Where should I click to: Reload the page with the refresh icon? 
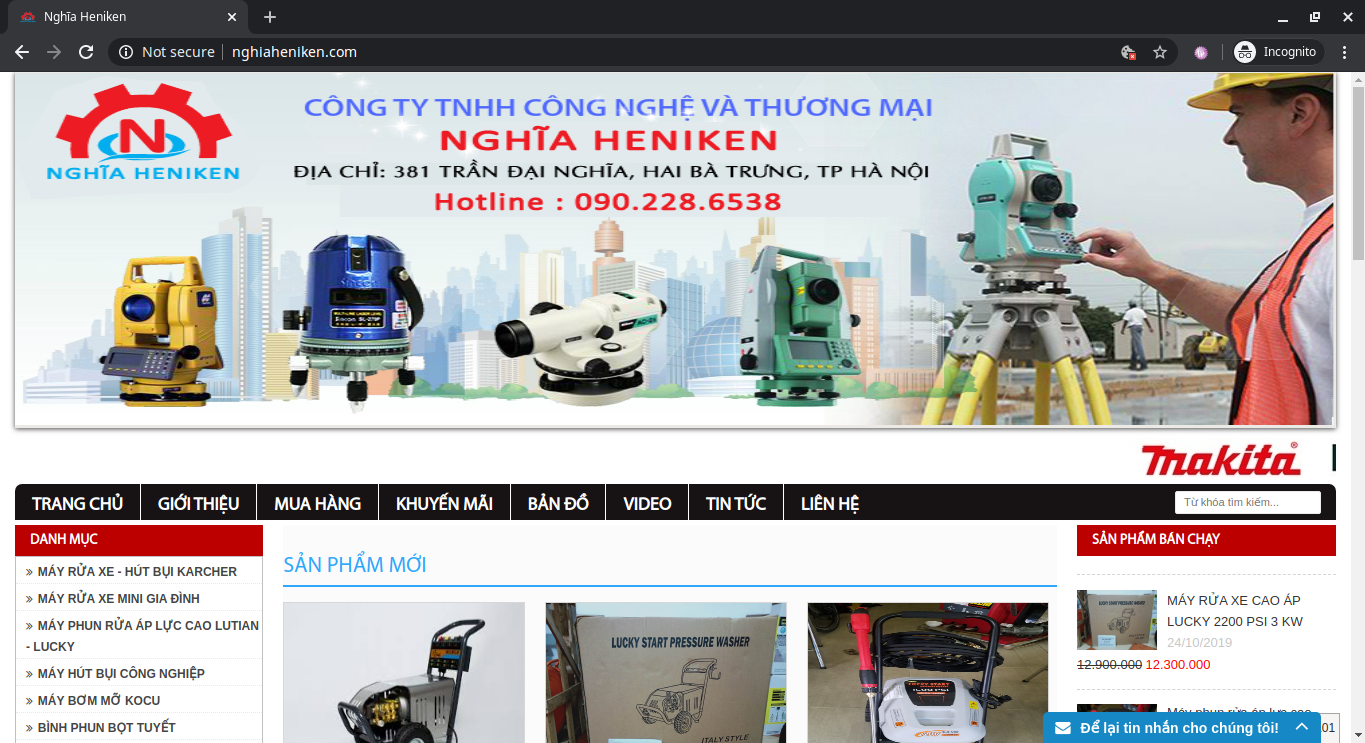(x=86, y=52)
